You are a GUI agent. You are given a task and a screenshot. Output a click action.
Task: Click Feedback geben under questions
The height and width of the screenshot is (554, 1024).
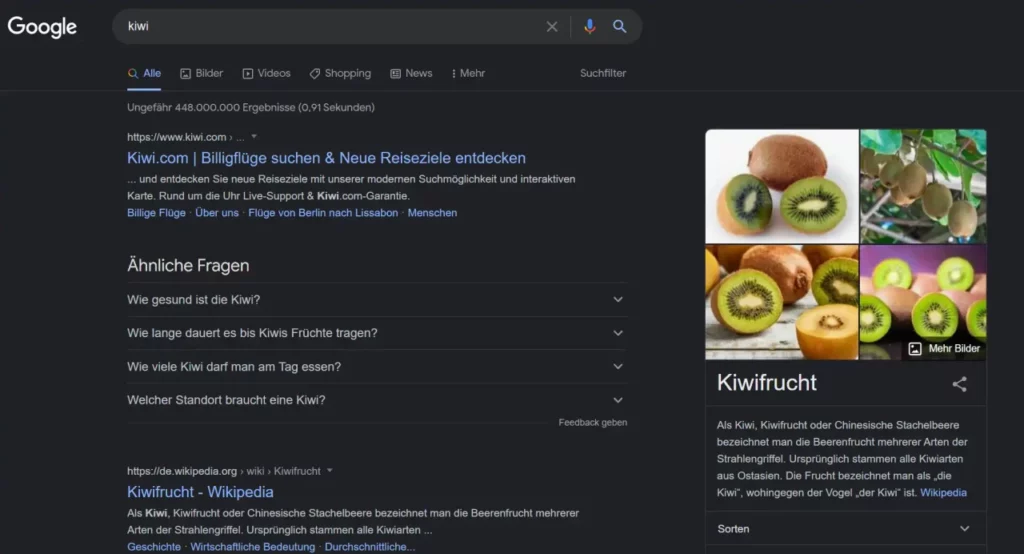point(592,423)
